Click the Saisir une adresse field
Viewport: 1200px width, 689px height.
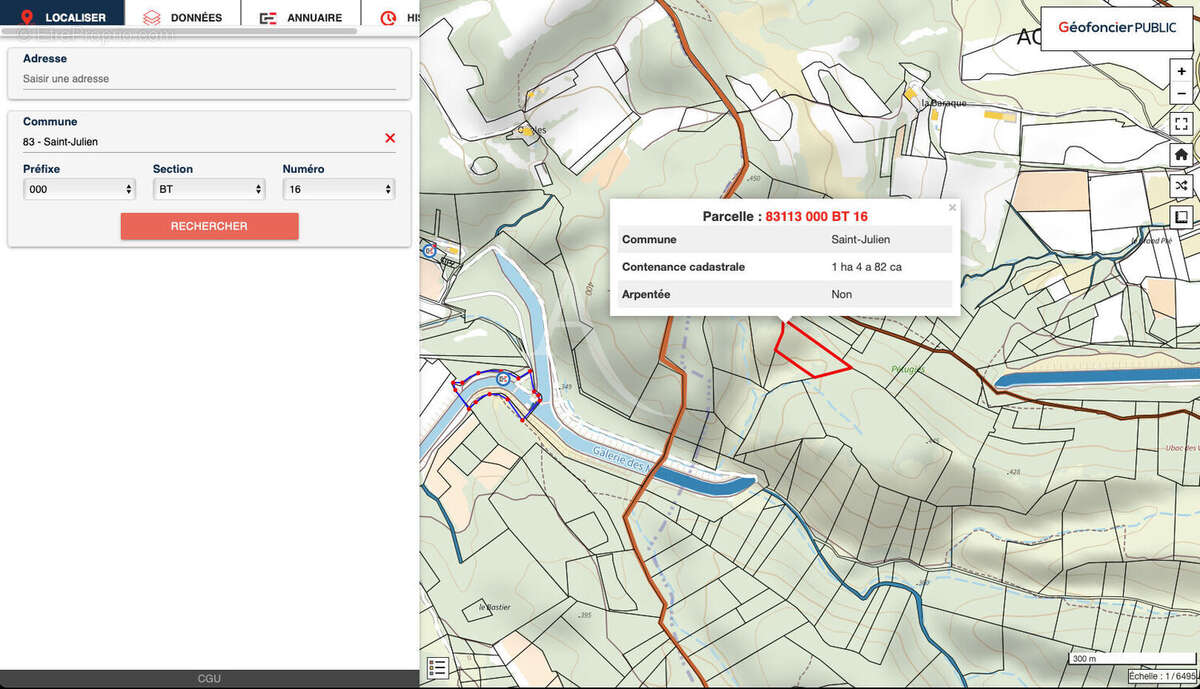click(x=209, y=79)
